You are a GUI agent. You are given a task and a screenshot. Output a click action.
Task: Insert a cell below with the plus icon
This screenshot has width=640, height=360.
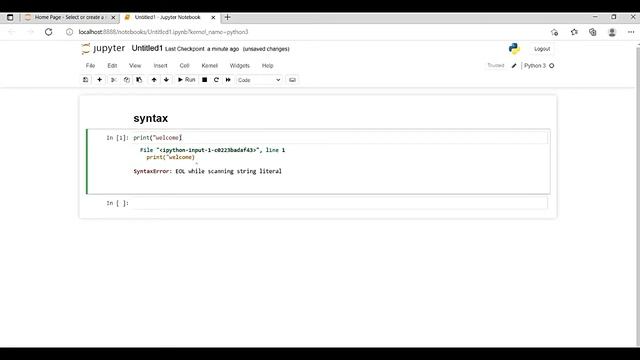(x=99, y=80)
